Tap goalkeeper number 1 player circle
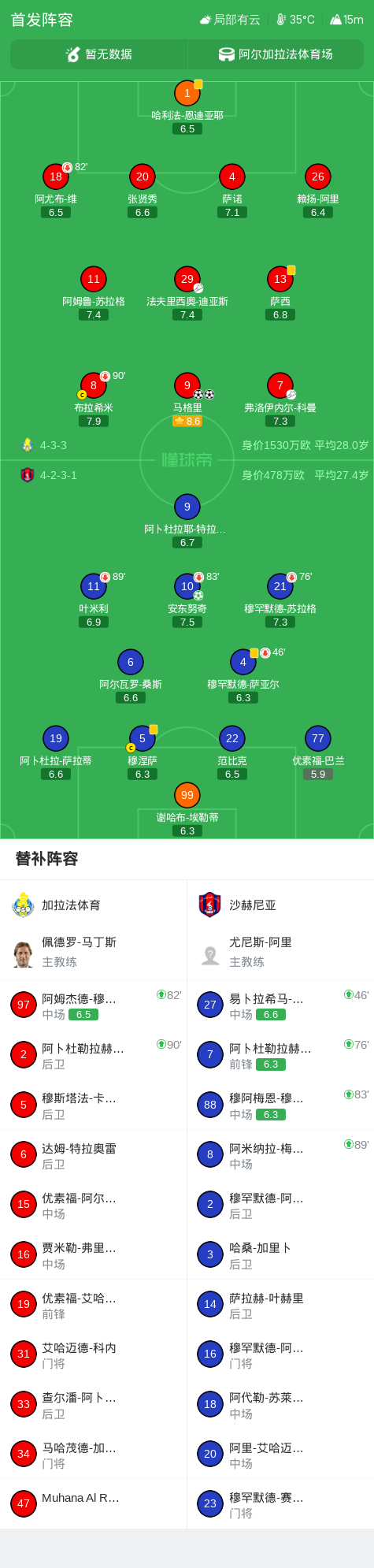The width and height of the screenshot is (374, 1568). (187, 93)
